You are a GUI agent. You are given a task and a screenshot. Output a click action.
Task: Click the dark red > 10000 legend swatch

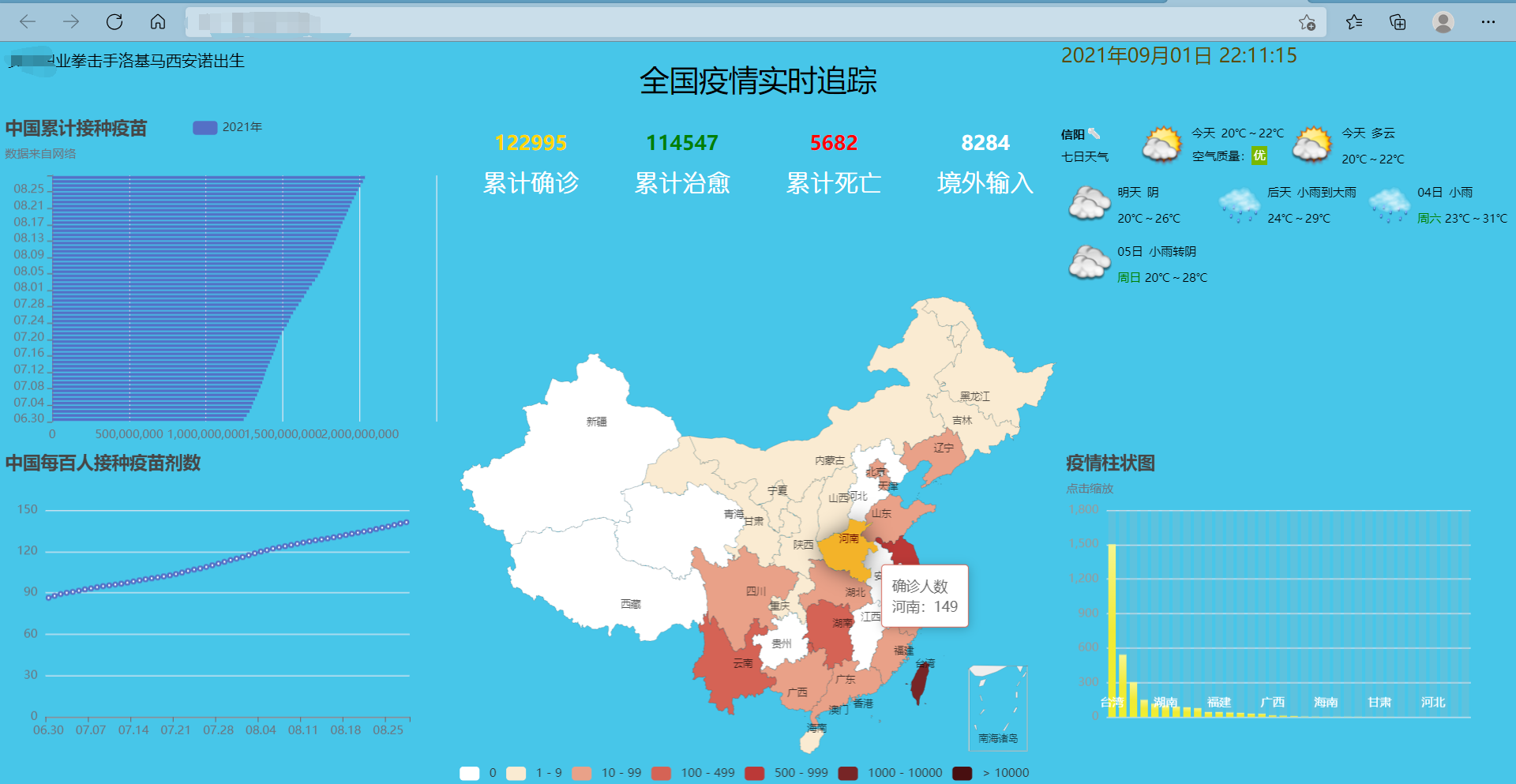coord(961,772)
